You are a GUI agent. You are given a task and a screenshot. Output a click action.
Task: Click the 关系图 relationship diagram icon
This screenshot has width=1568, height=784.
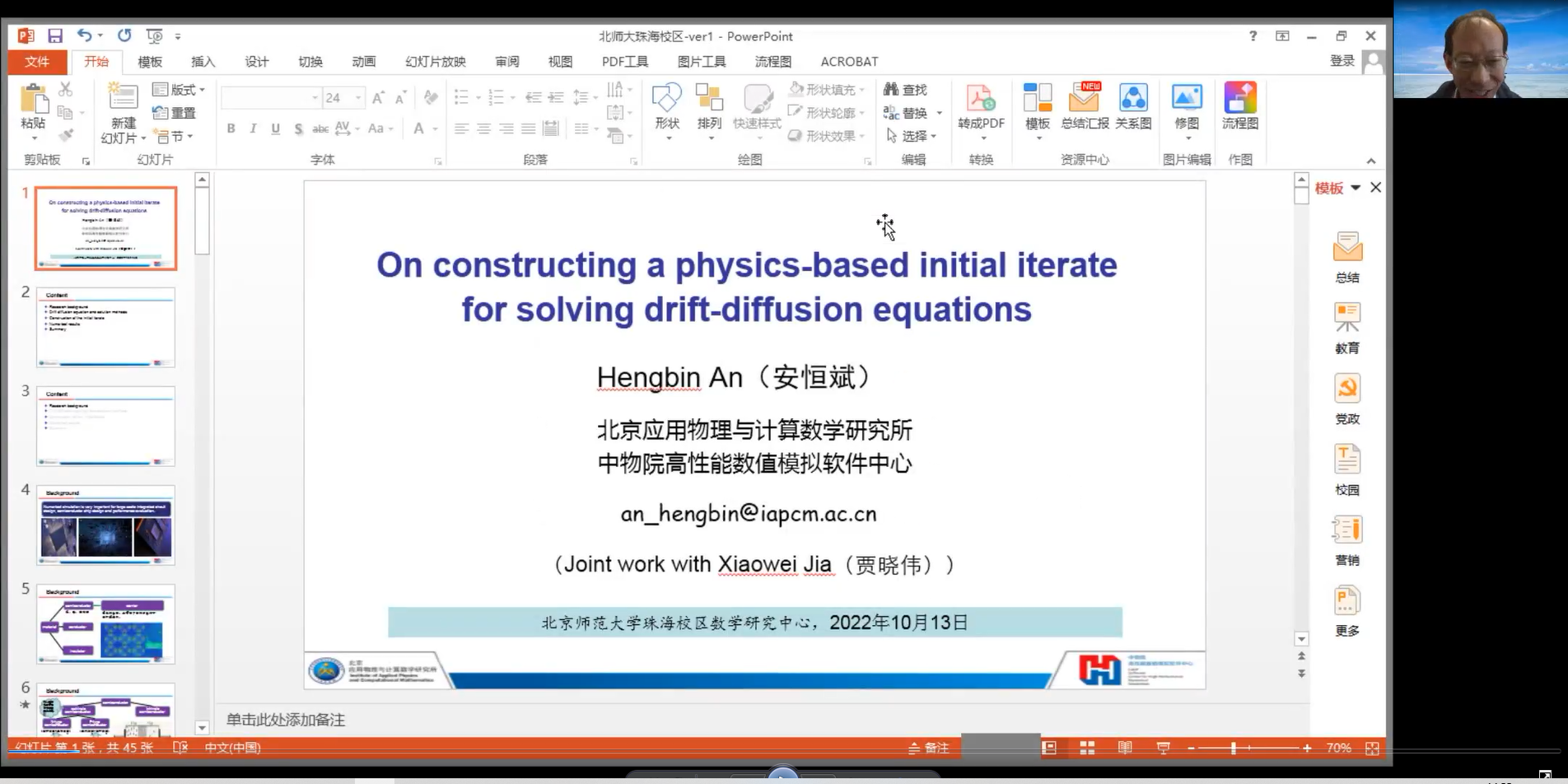(1133, 106)
